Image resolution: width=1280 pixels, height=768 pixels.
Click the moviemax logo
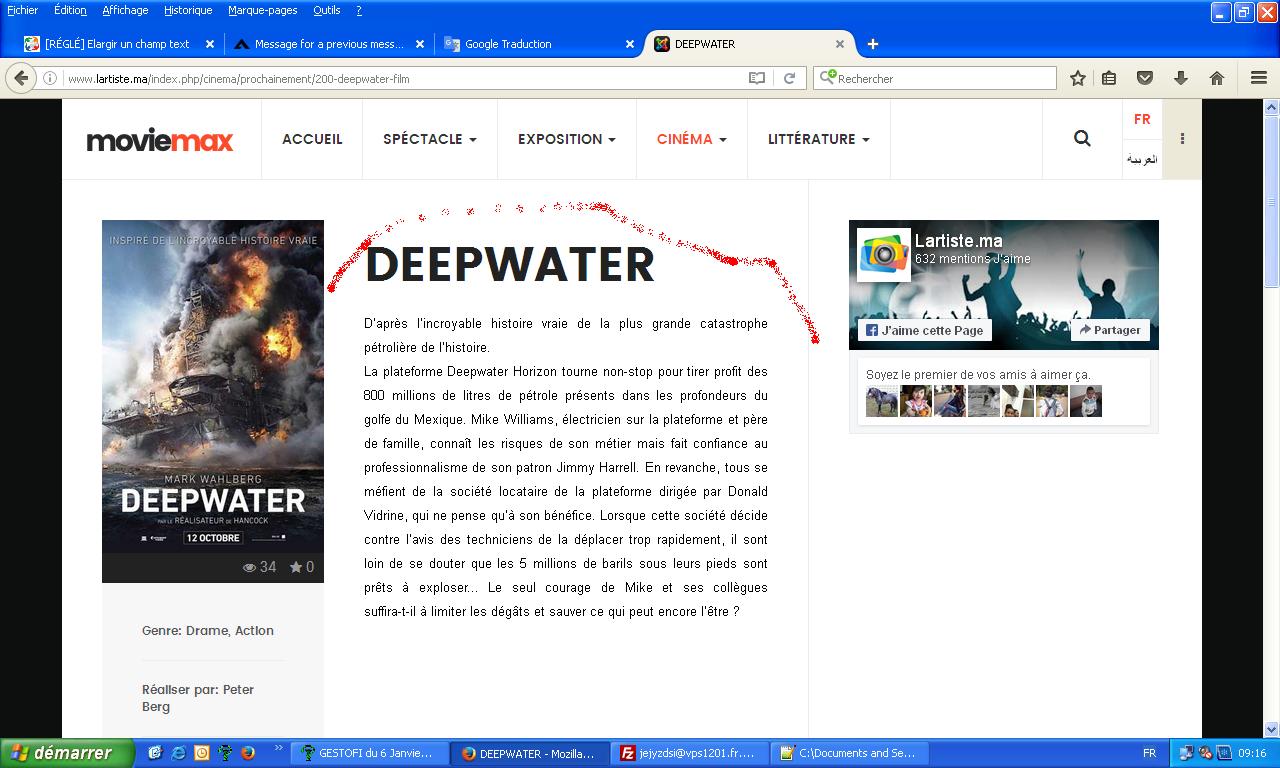coord(160,140)
